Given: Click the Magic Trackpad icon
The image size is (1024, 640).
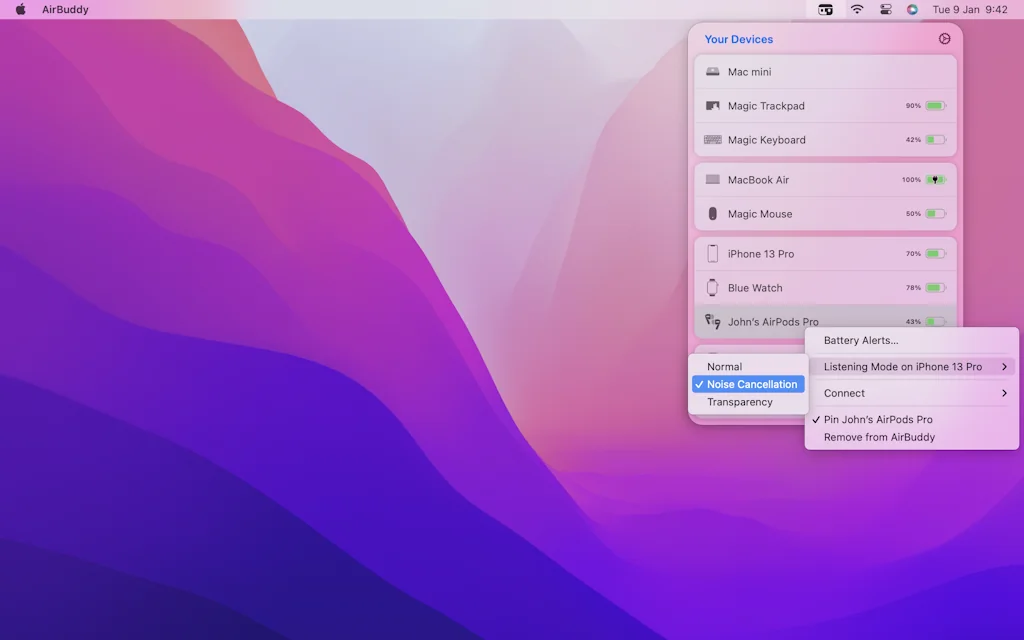Looking at the screenshot, I should click(712, 106).
